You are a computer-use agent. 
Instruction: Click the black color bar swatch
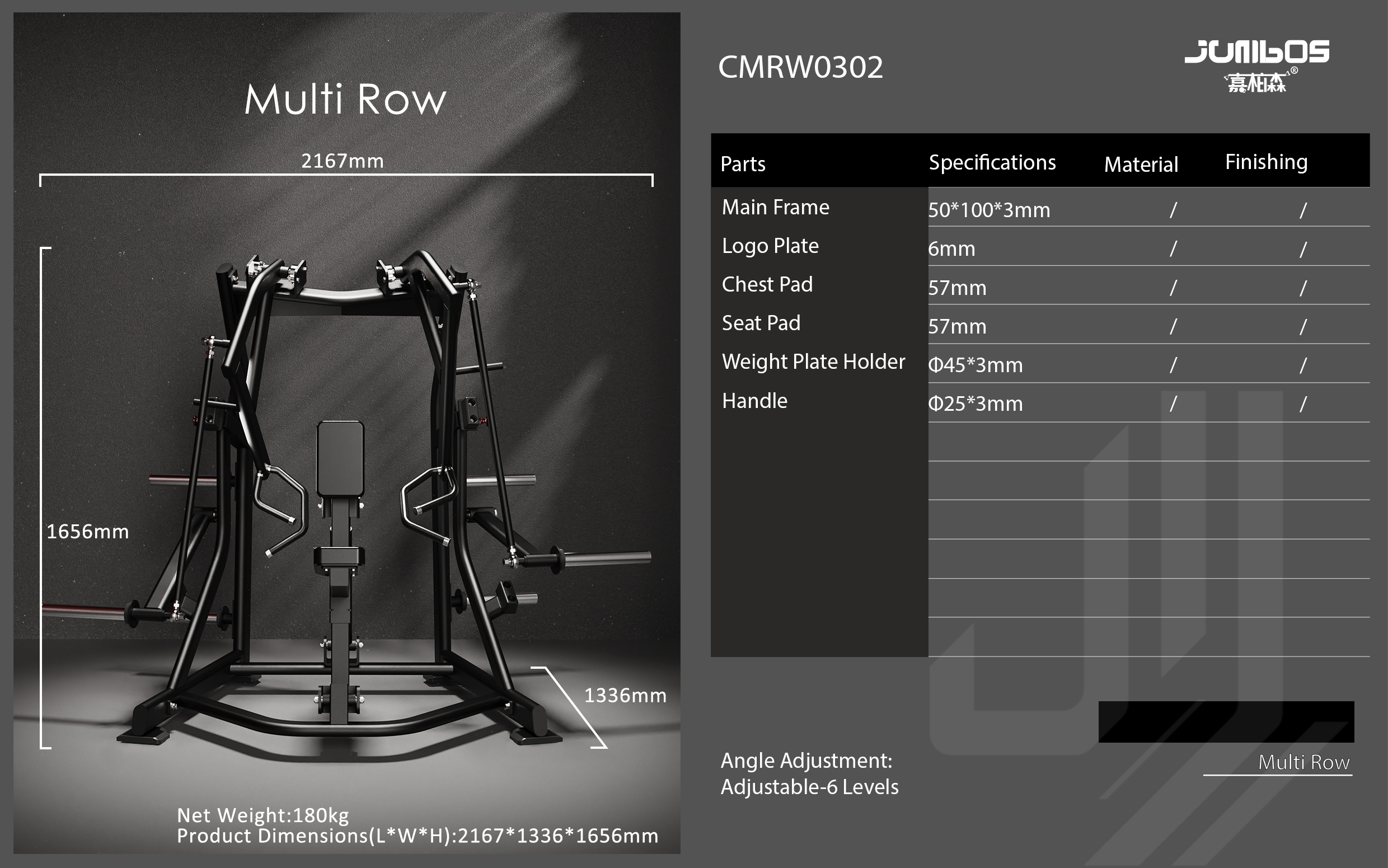[x=1226, y=721]
